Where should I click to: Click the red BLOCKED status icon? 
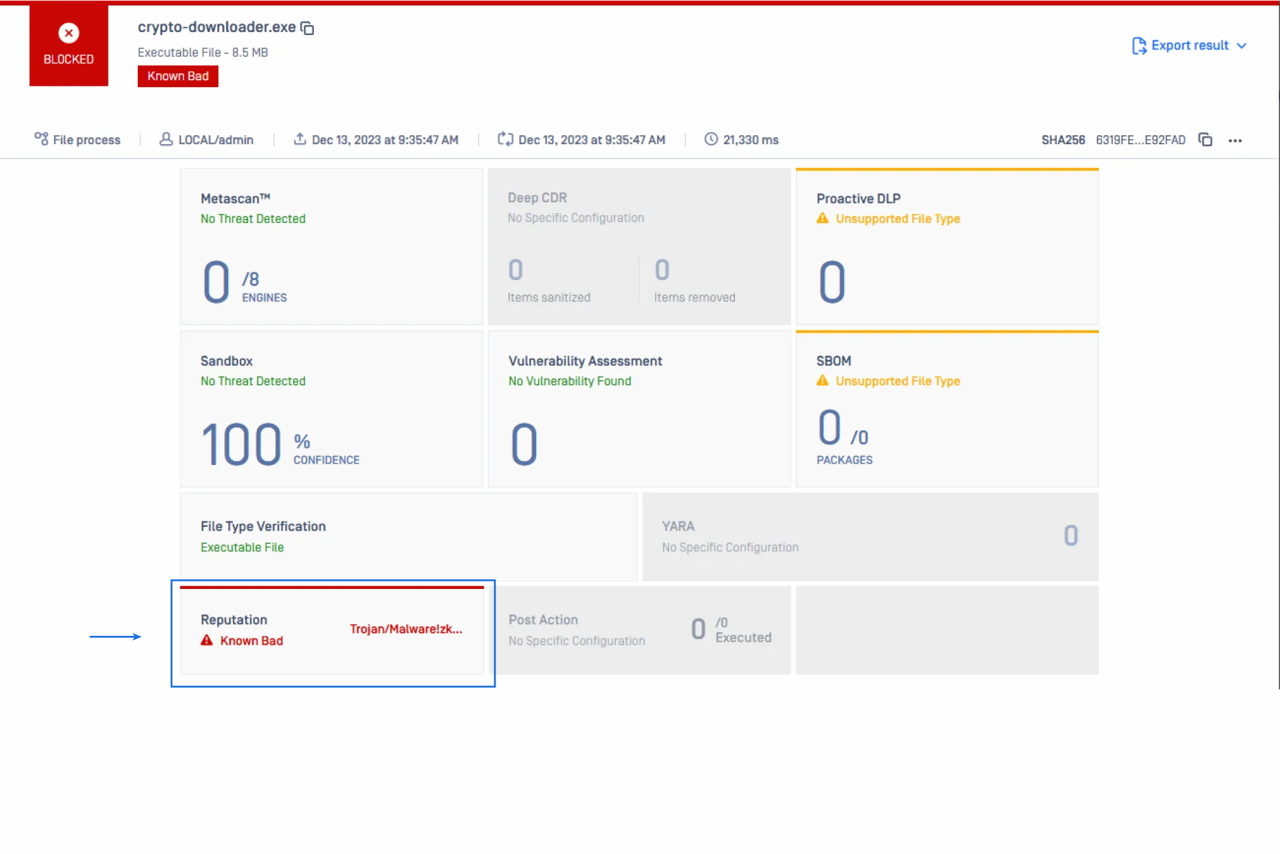(x=69, y=34)
